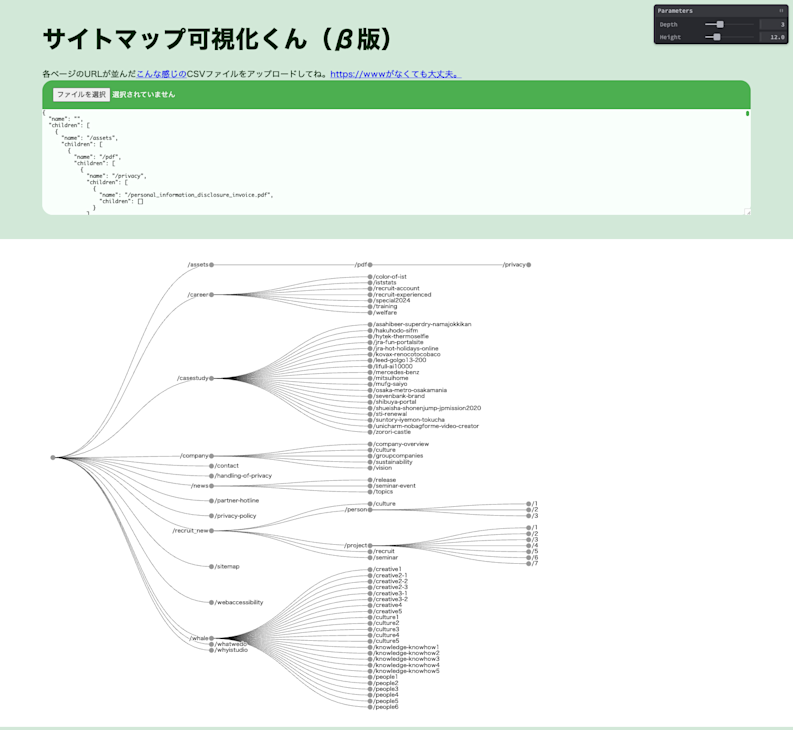
Task: Click the /sitemap node circle
Action: (212, 567)
